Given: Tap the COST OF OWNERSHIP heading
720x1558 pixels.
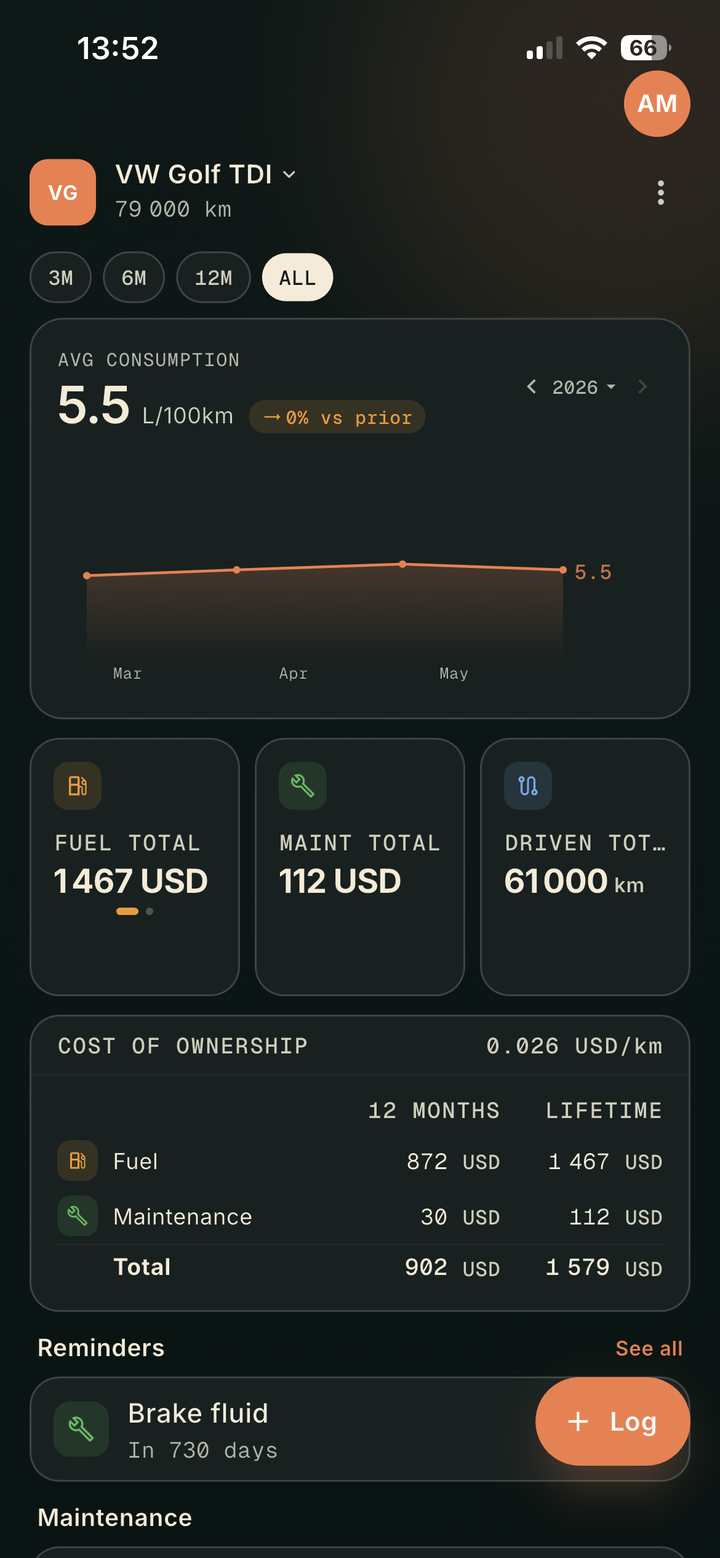Looking at the screenshot, I should click(x=183, y=1046).
